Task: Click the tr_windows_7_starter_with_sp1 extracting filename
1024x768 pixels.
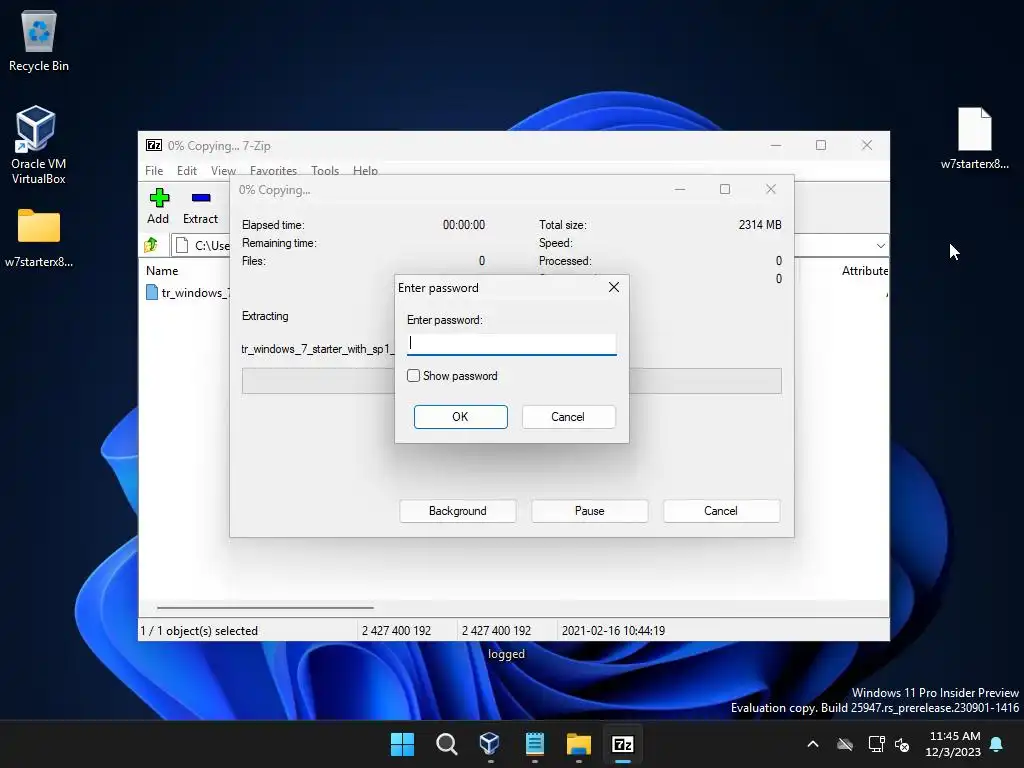Action: coord(317,349)
